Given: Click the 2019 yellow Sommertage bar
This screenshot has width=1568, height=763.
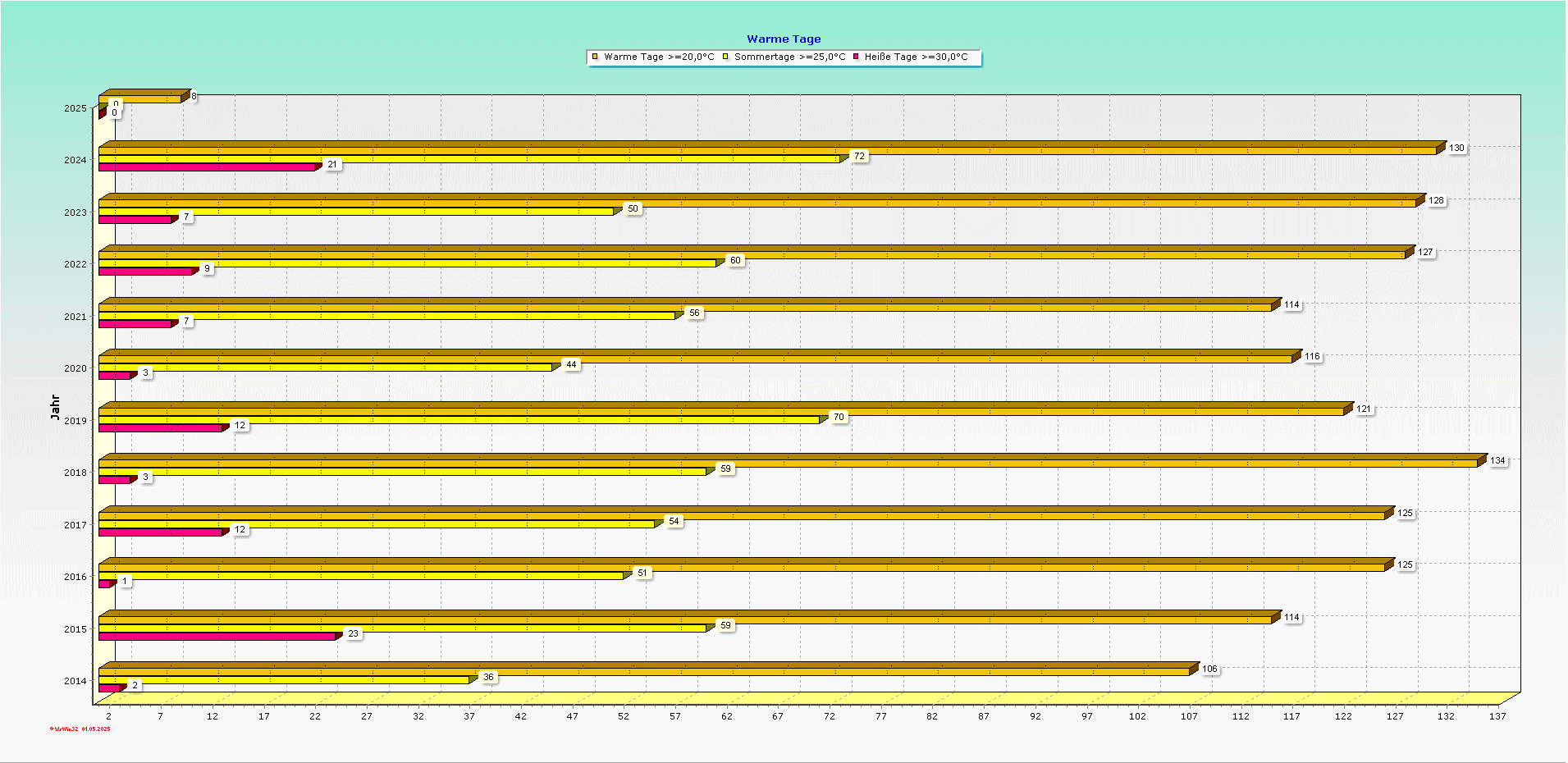Looking at the screenshot, I should coord(464,419).
